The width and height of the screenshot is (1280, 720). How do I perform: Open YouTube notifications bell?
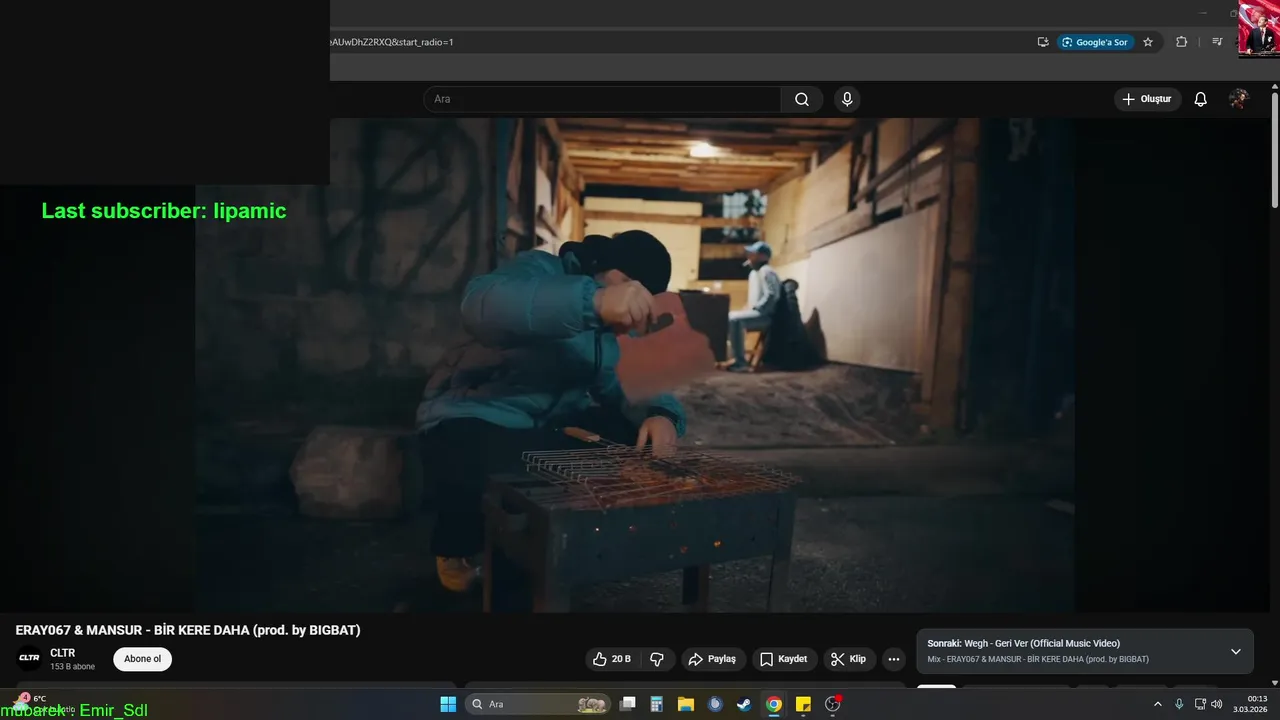[x=1201, y=99]
